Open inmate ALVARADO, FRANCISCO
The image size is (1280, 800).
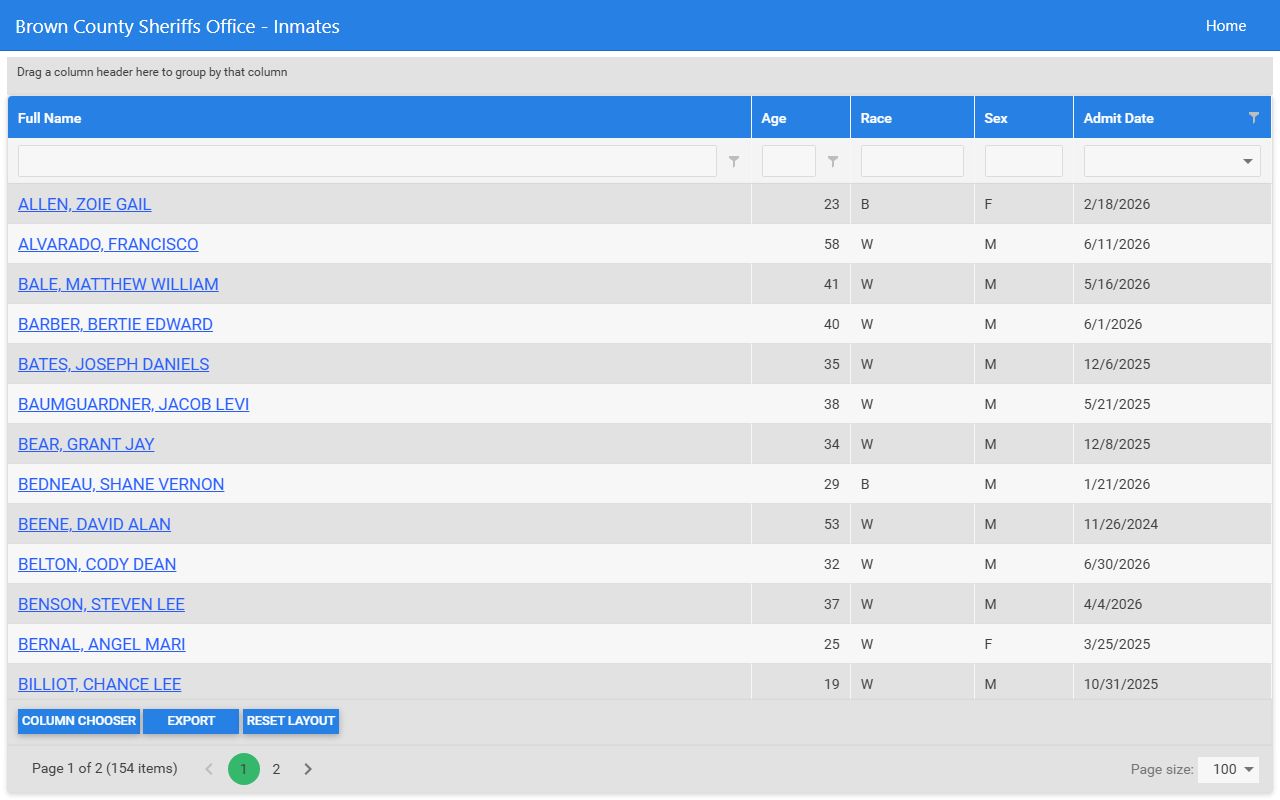tap(108, 244)
